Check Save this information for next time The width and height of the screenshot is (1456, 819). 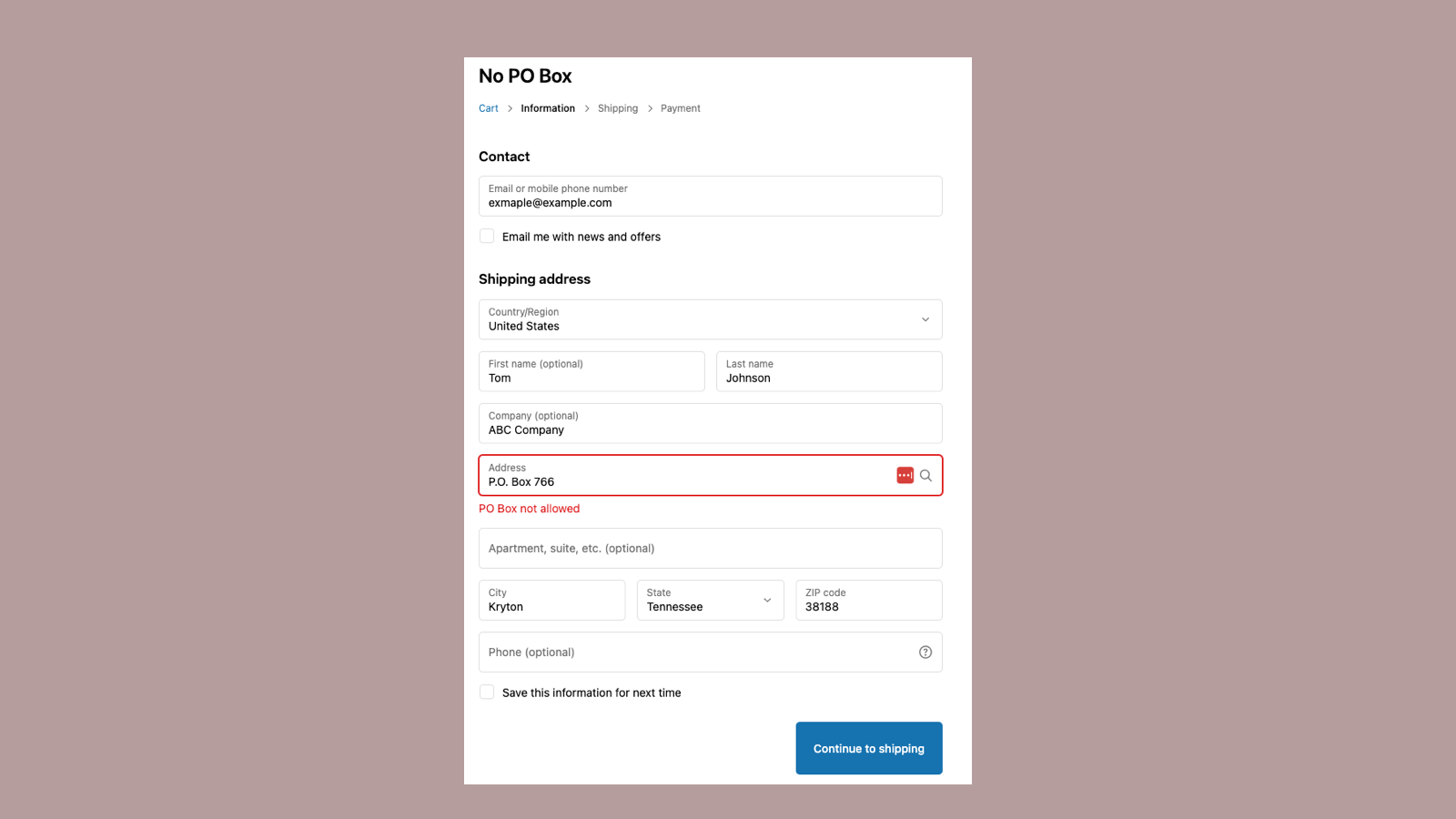click(x=487, y=692)
